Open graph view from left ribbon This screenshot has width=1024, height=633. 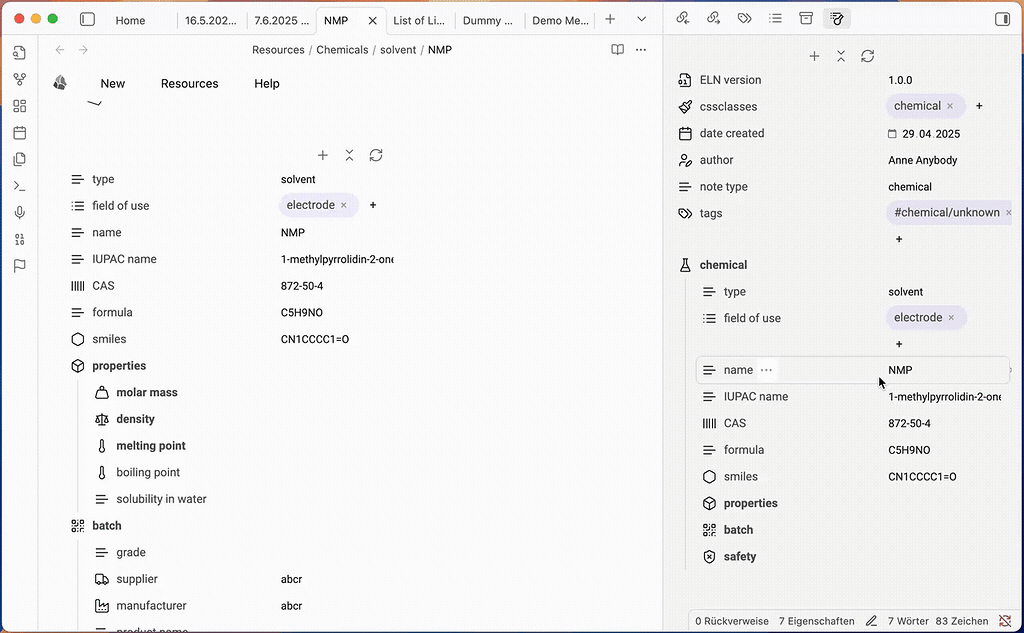coord(20,80)
